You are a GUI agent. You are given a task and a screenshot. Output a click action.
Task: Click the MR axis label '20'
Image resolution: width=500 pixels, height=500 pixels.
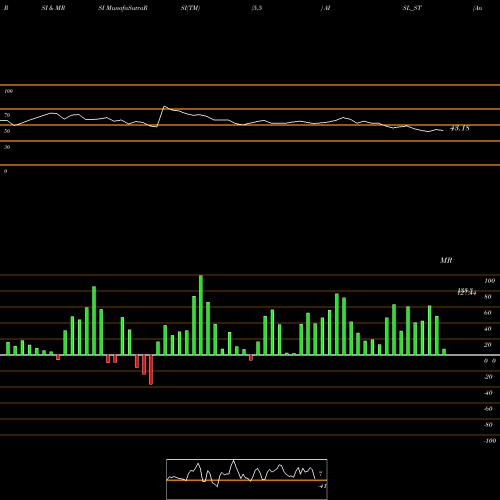487,345
